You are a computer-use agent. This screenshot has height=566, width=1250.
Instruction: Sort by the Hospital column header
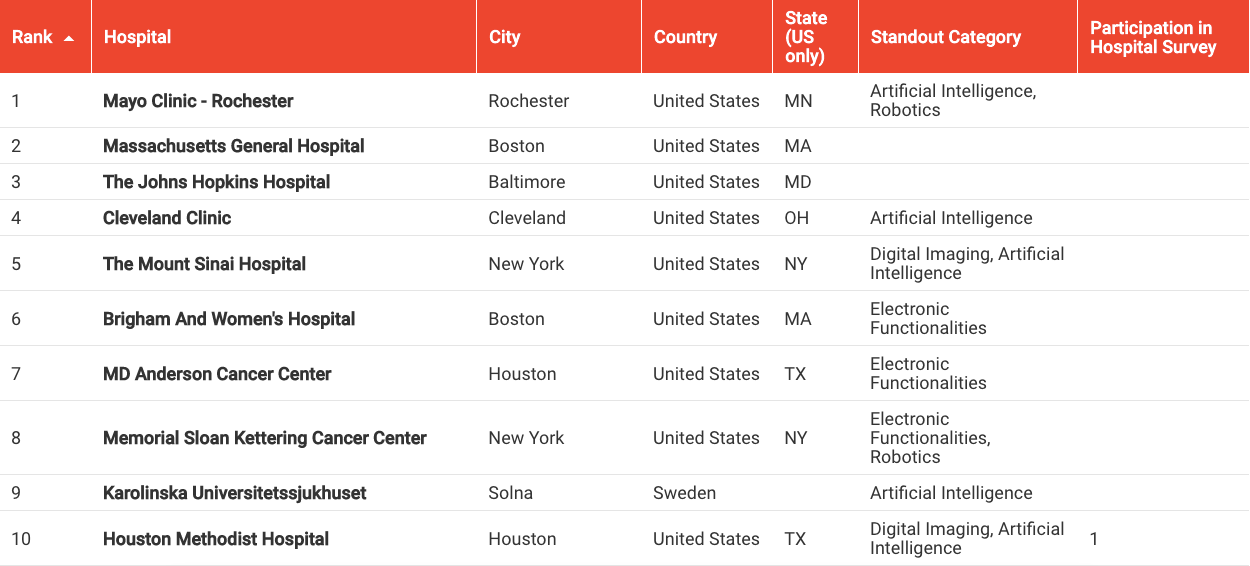point(138,37)
